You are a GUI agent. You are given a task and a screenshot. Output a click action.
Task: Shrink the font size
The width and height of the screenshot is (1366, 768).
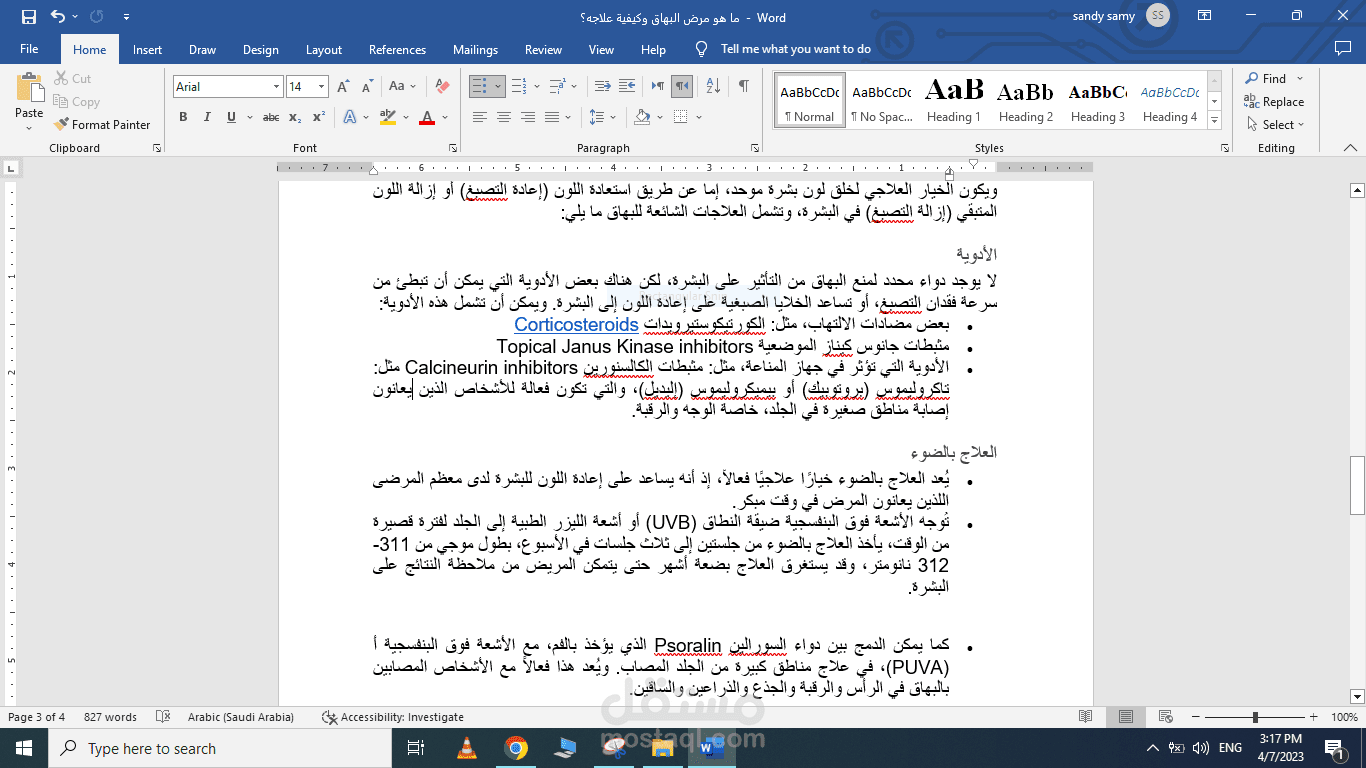367,87
